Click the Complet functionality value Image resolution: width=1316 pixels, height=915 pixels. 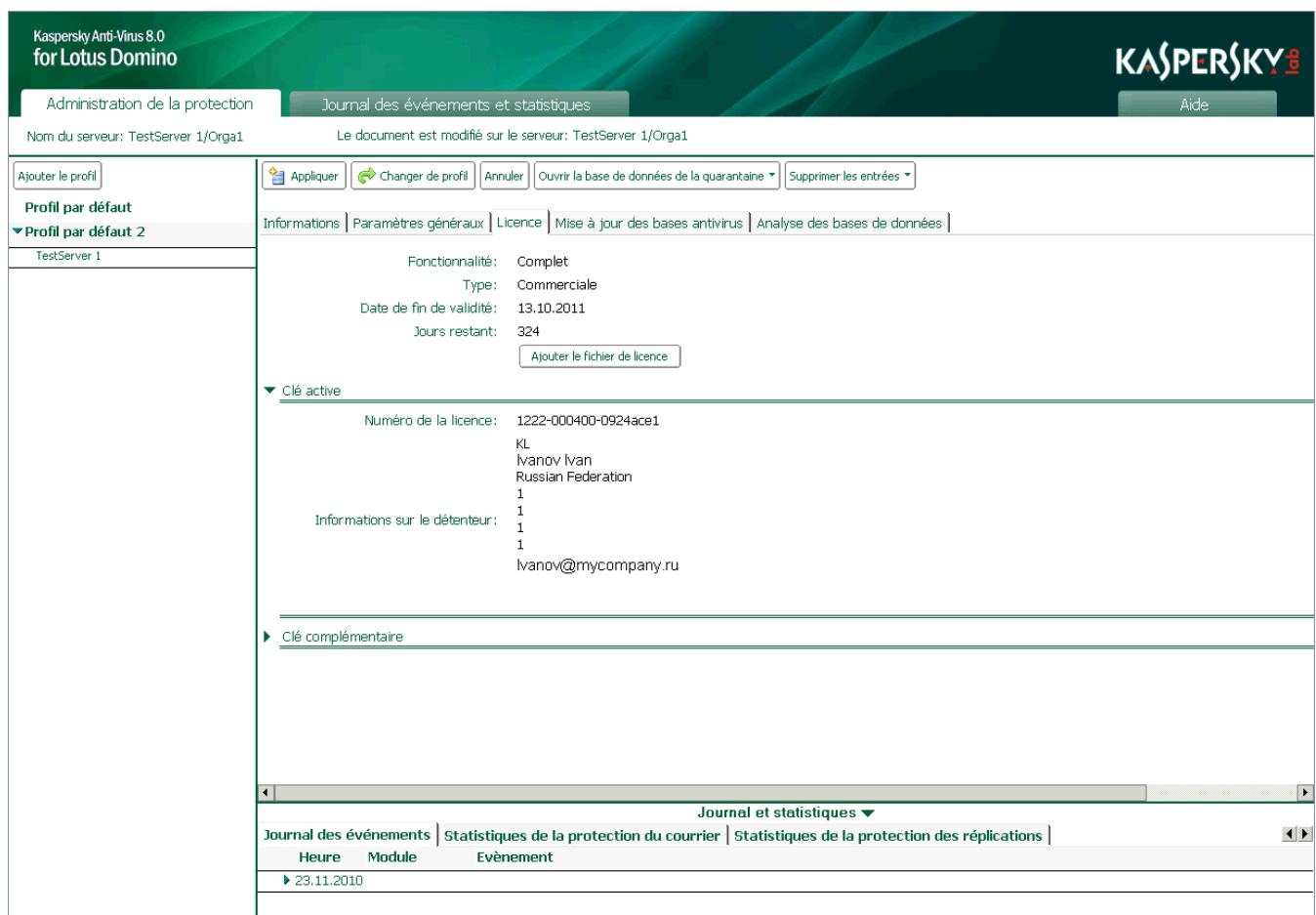[x=543, y=262]
